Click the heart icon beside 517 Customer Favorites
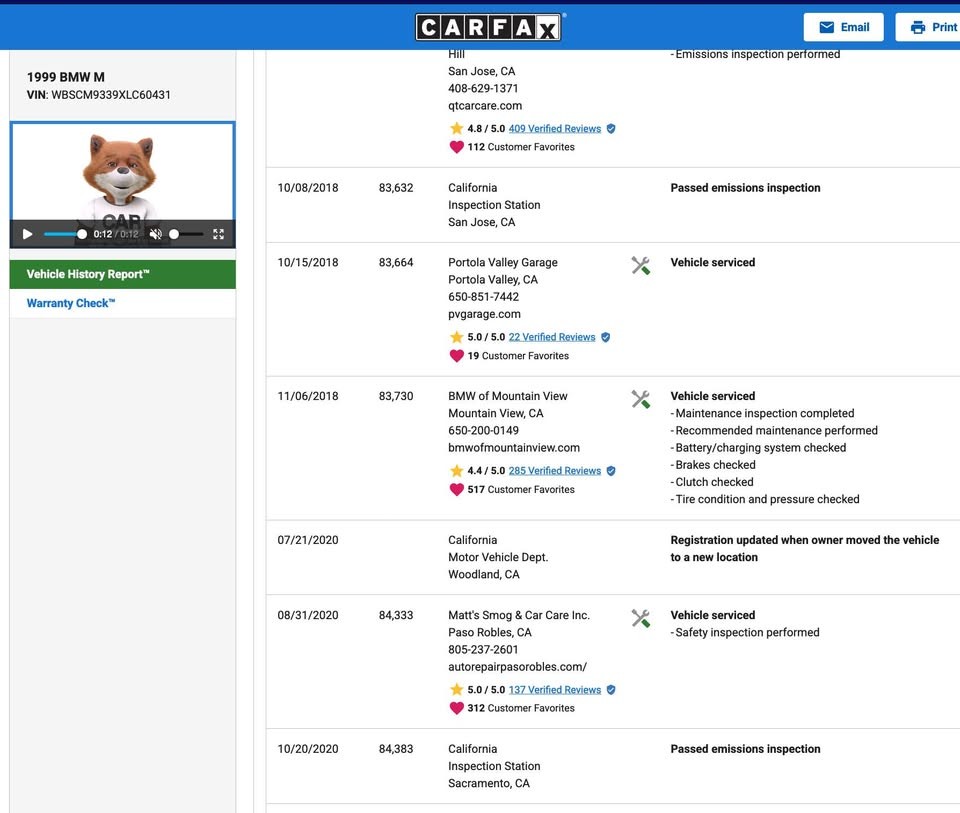 tap(457, 490)
